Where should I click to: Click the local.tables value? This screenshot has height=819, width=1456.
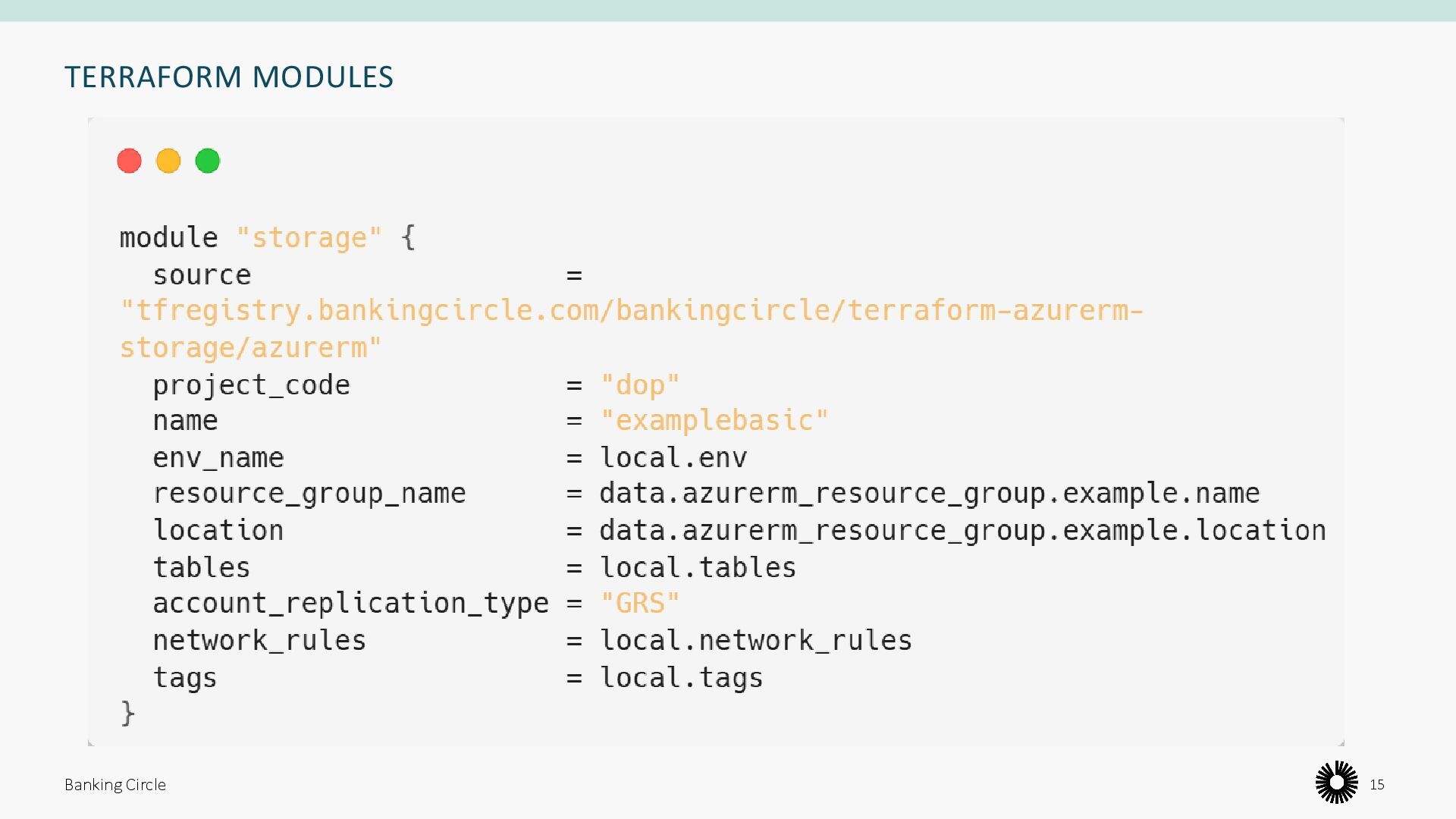(698, 568)
